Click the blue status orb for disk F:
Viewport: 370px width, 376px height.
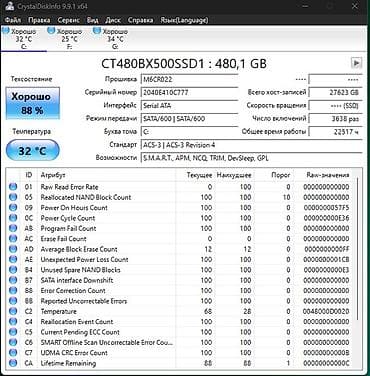(x=51, y=31)
